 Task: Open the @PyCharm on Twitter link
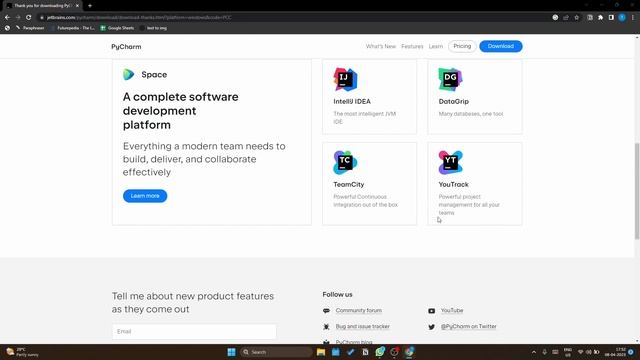point(469,327)
